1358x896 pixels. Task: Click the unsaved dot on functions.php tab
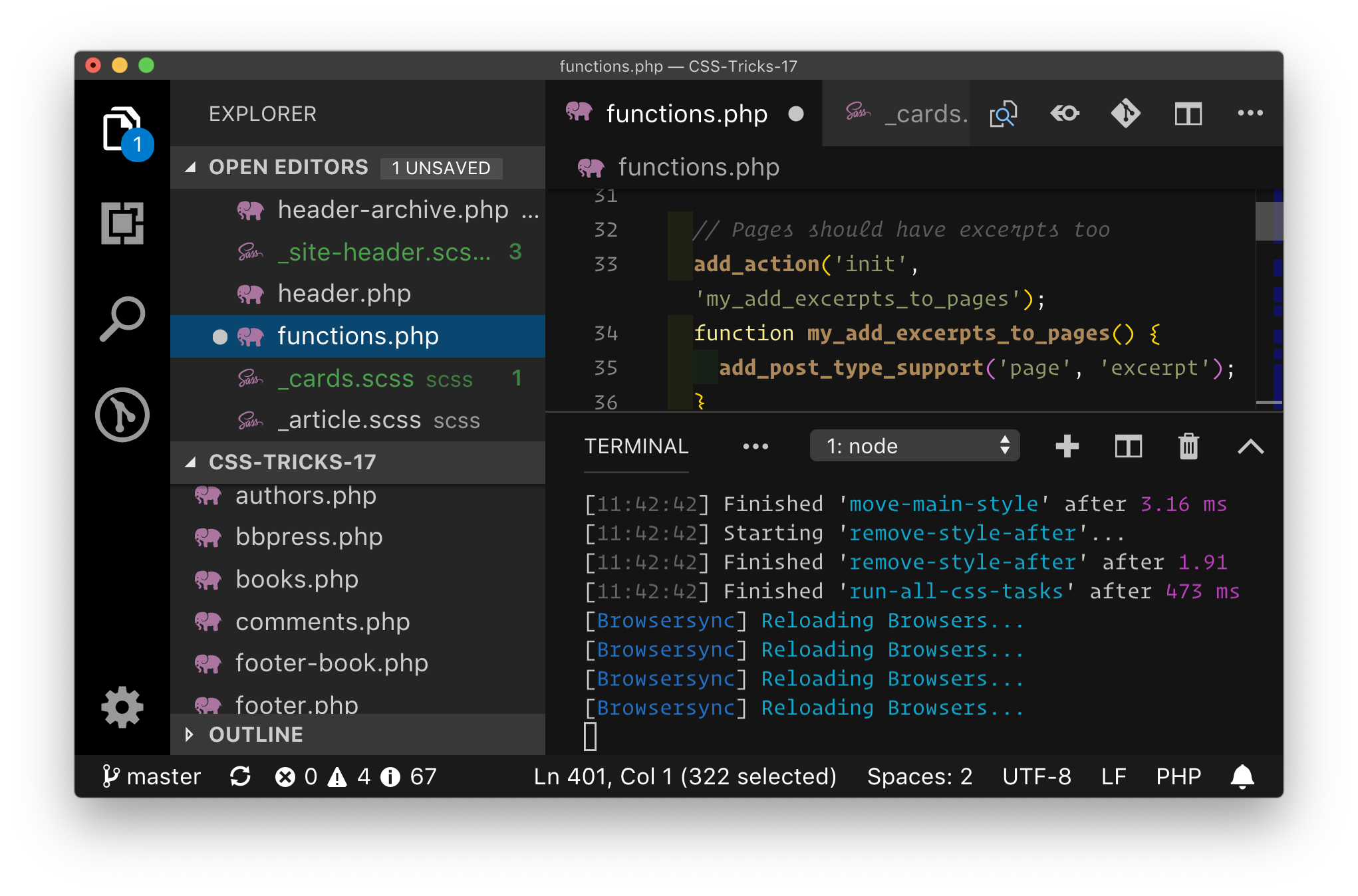[x=795, y=114]
